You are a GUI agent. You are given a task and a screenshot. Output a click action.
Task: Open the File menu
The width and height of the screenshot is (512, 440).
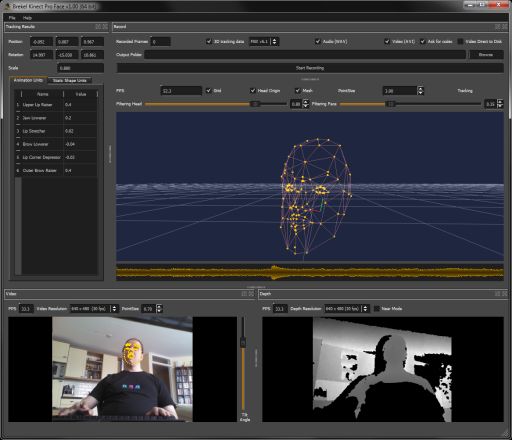(x=12, y=18)
